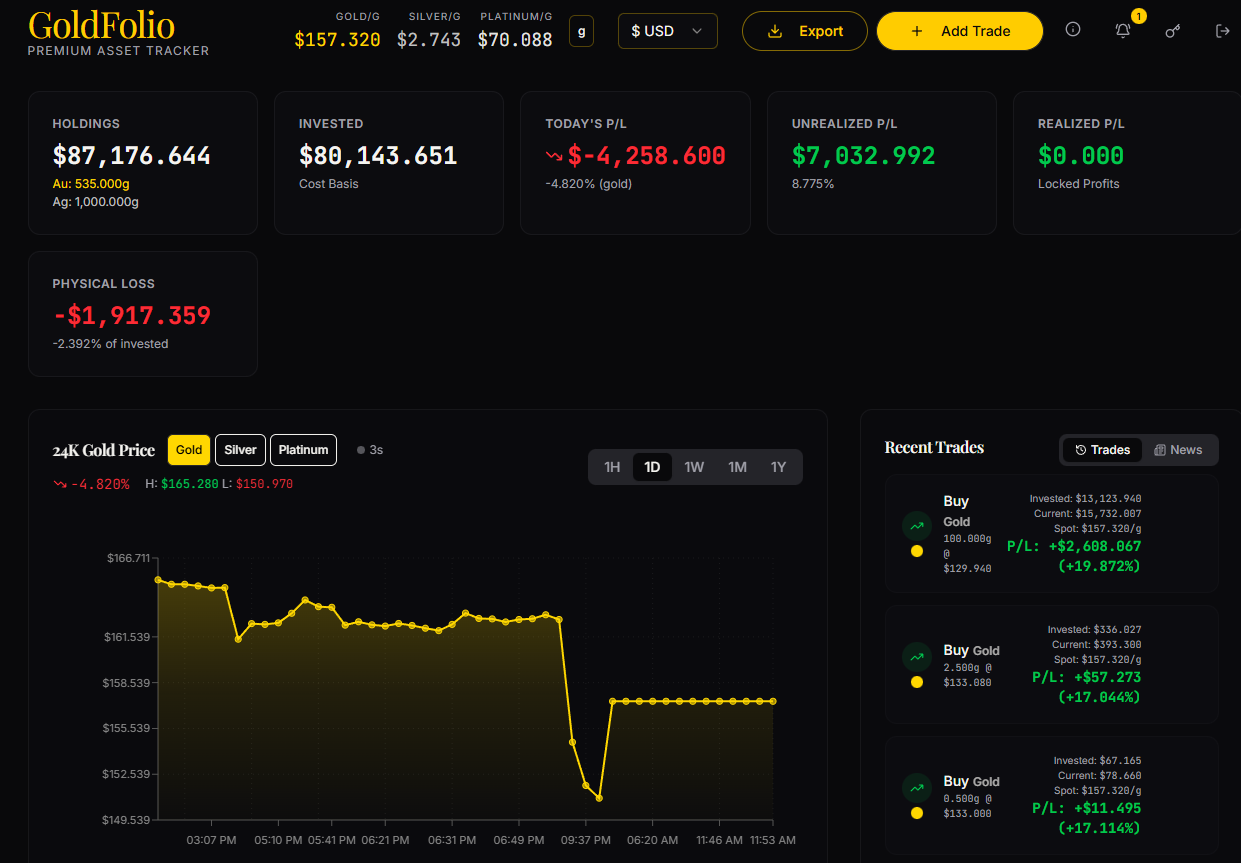Click the GoldFolio logo
Image resolution: width=1241 pixels, height=863 pixels.
pos(101,25)
